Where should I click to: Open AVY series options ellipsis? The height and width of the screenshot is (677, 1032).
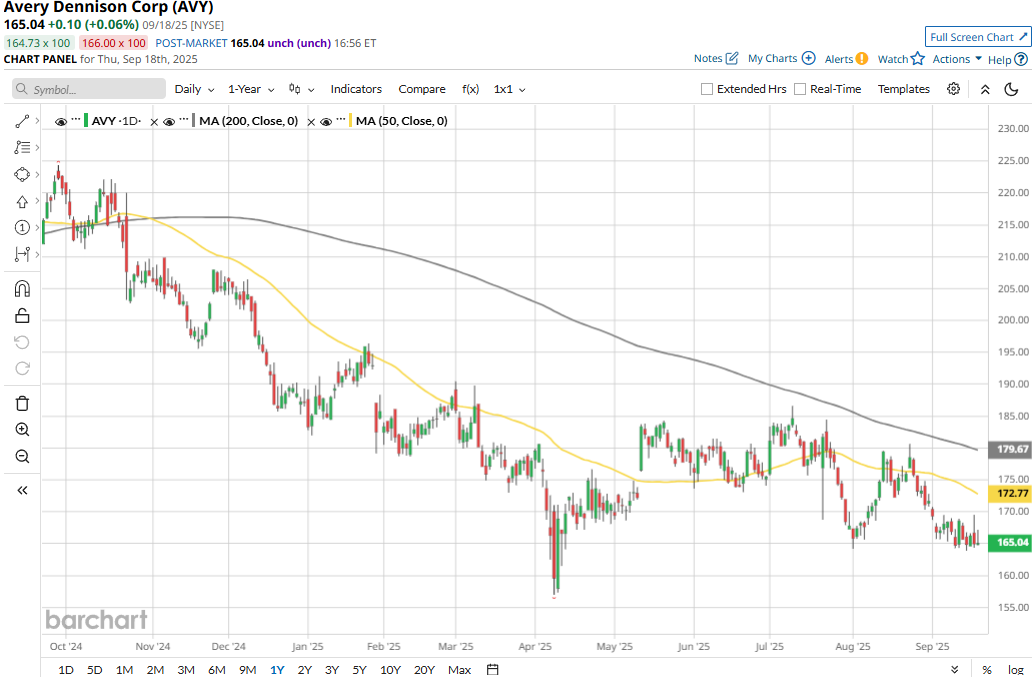76,120
